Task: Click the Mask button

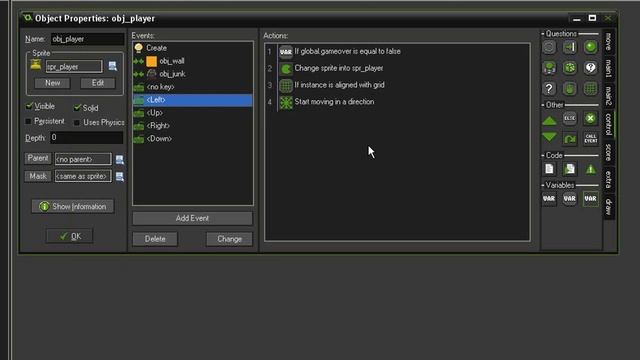Action: pos(38,176)
